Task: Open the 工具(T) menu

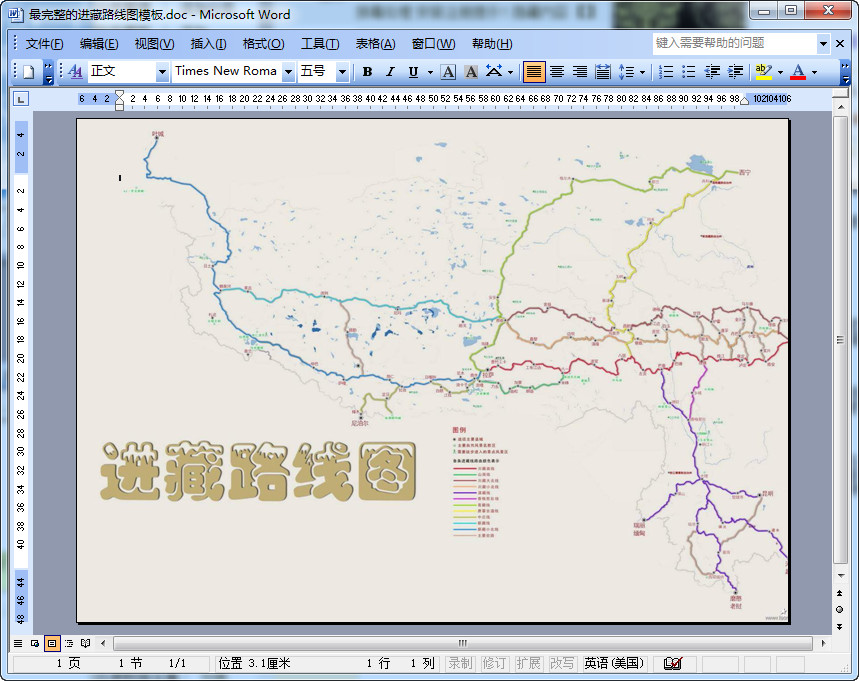Action: [320, 44]
